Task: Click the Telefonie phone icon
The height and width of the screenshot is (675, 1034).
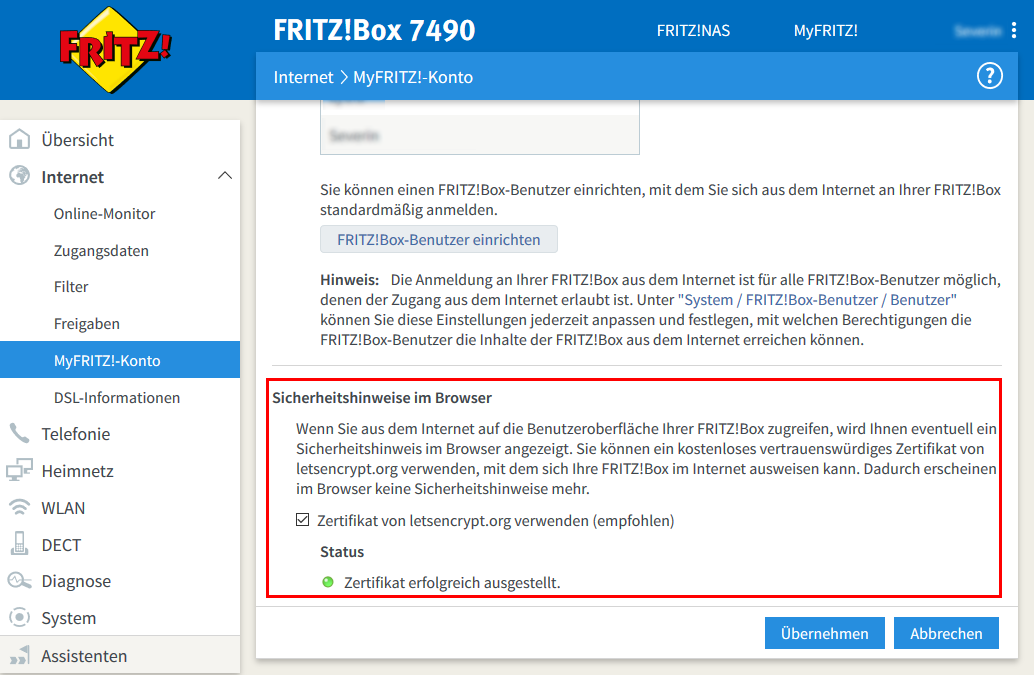Action: [19, 433]
